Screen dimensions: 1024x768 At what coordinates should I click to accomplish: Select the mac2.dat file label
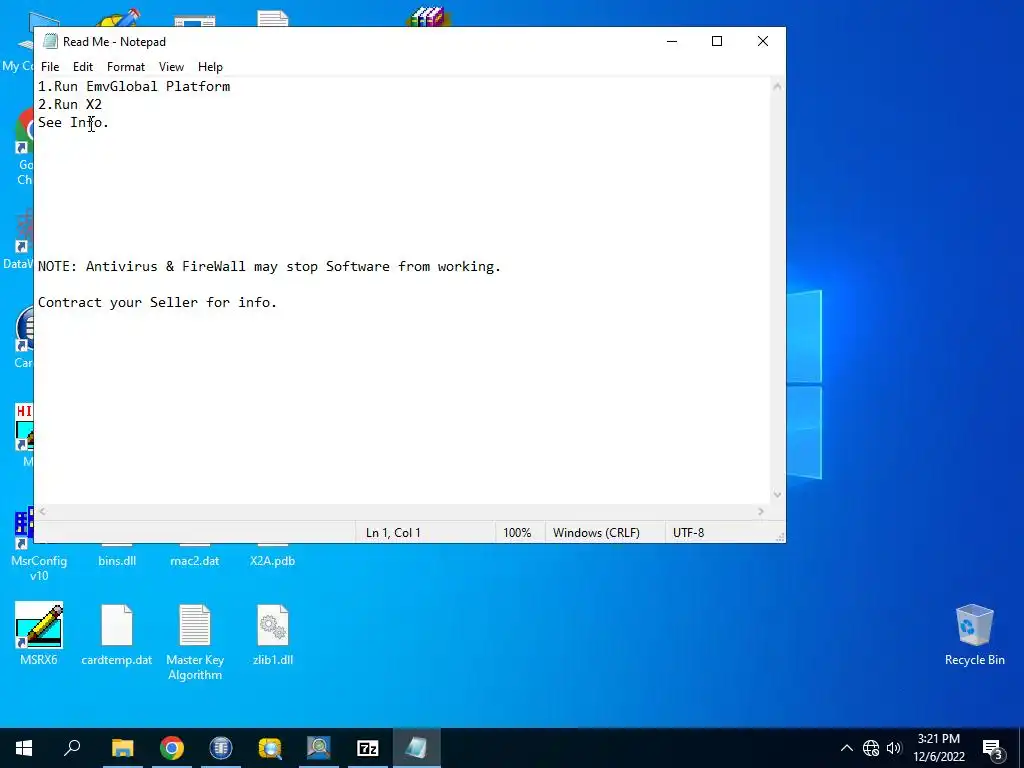click(195, 560)
